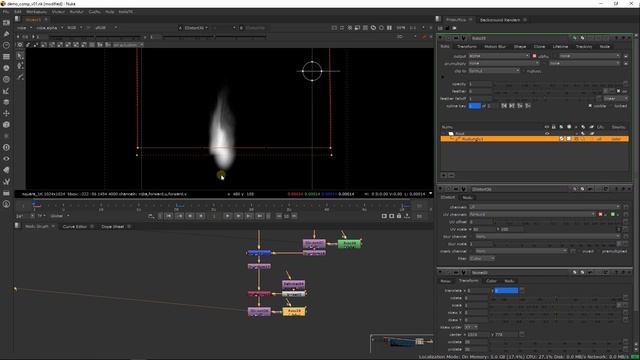Select the Roto selection arrow tool
The height and width of the screenshot is (360, 640).
click(x=20, y=56)
